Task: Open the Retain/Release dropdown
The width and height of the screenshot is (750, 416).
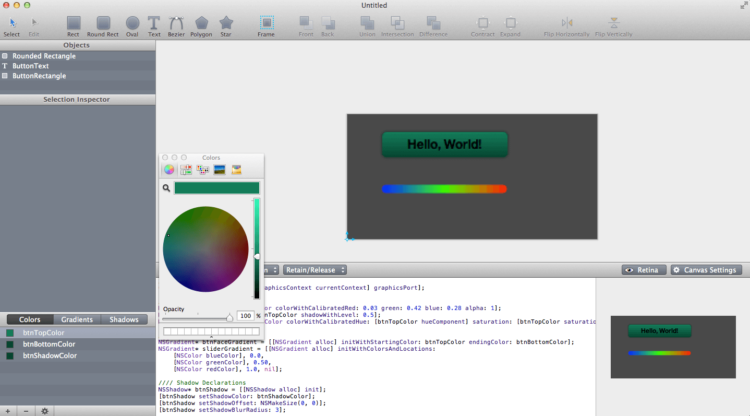Action: (x=315, y=270)
